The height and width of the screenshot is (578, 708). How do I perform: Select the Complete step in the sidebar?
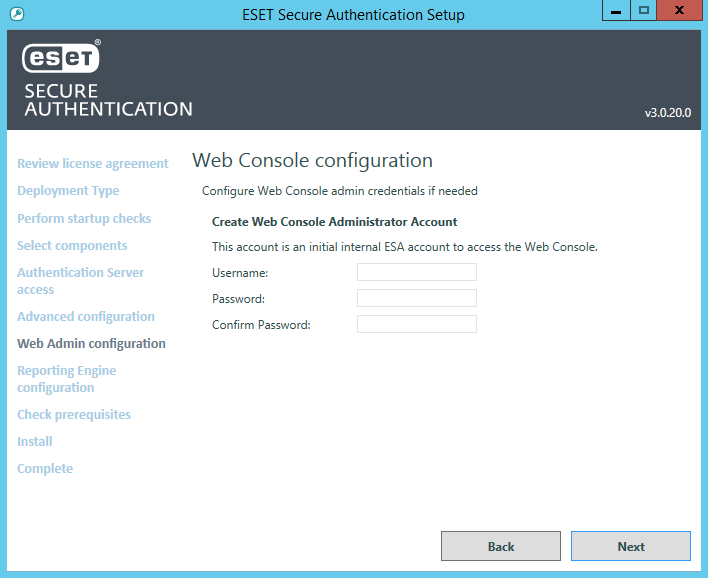(45, 468)
